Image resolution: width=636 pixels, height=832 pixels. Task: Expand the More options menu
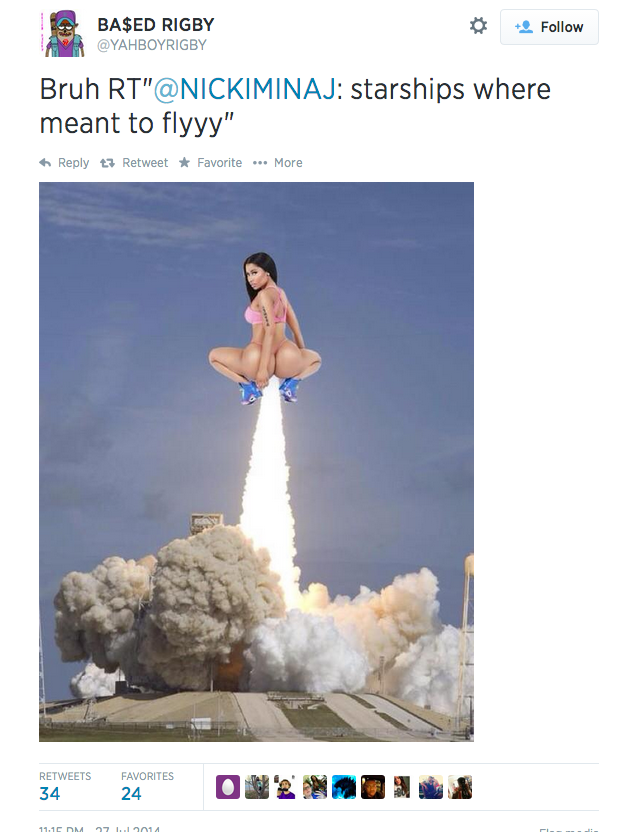click(277, 162)
